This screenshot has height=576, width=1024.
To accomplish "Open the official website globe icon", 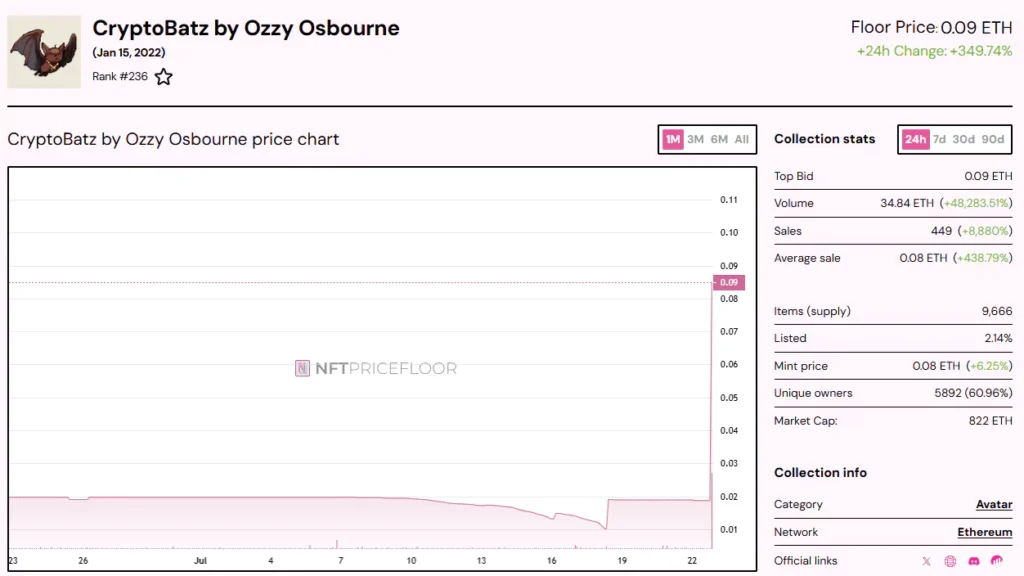I will click(x=950, y=561).
